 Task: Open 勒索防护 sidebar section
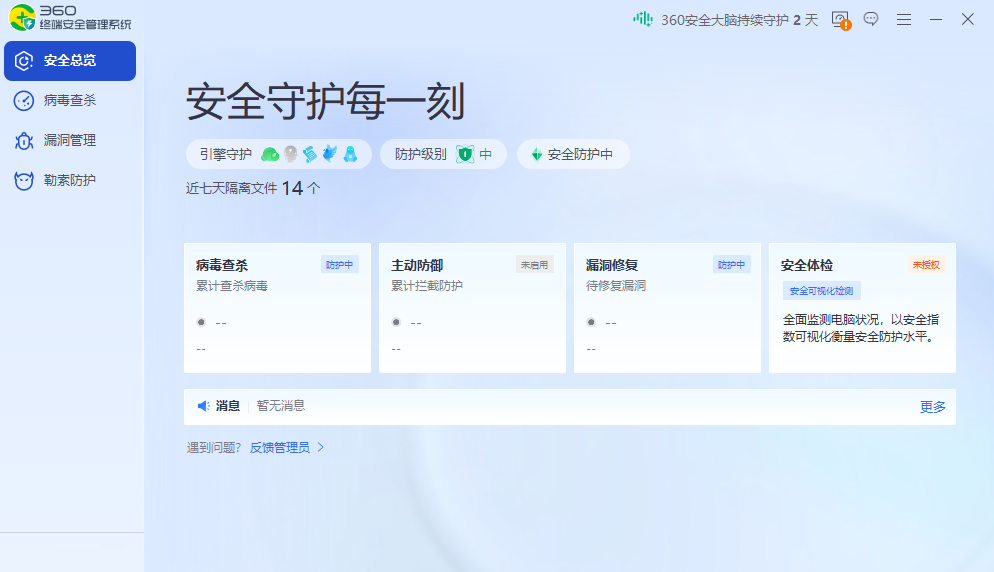click(70, 180)
